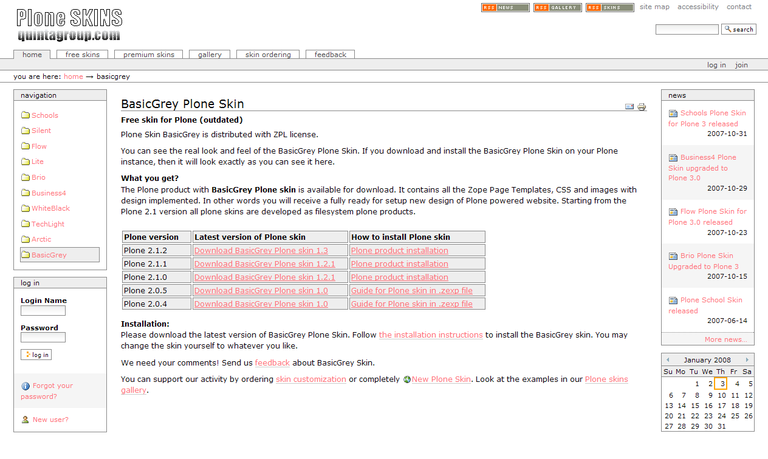The width and height of the screenshot is (768, 459).
Task: Click the print page icon
Action: (x=642, y=106)
